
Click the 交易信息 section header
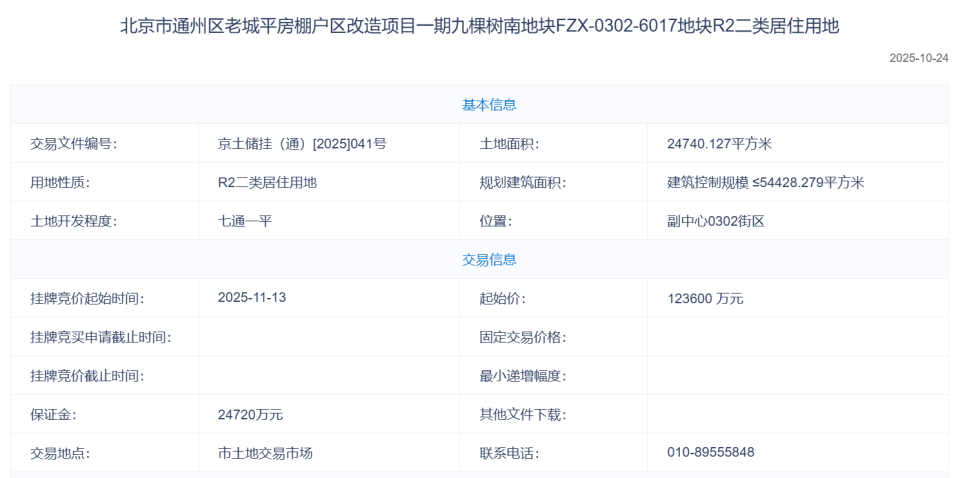(489, 260)
